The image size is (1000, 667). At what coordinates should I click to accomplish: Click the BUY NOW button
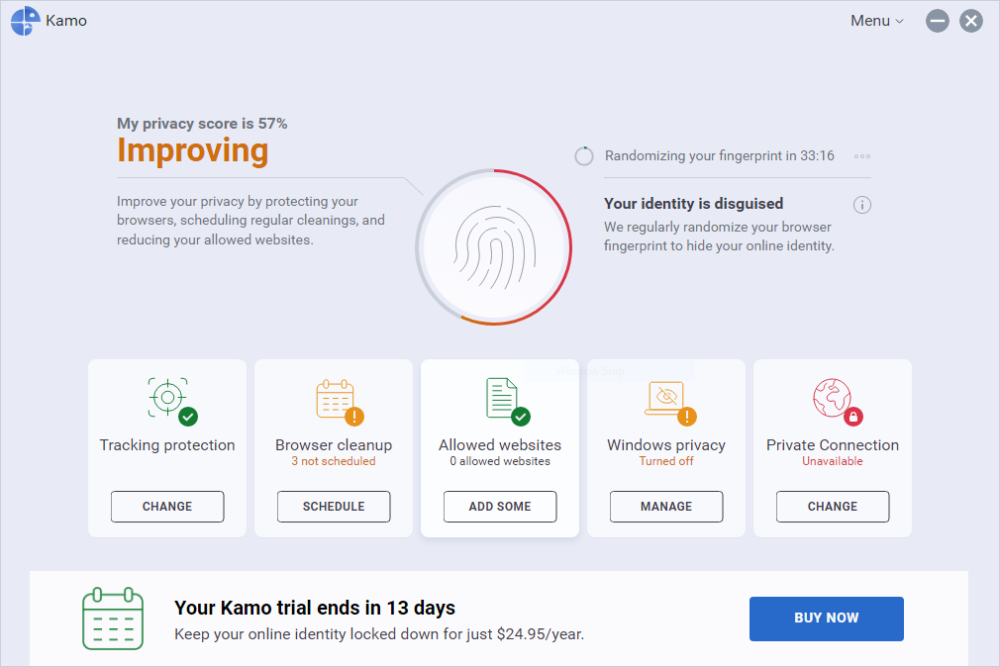pyautogui.click(x=826, y=618)
